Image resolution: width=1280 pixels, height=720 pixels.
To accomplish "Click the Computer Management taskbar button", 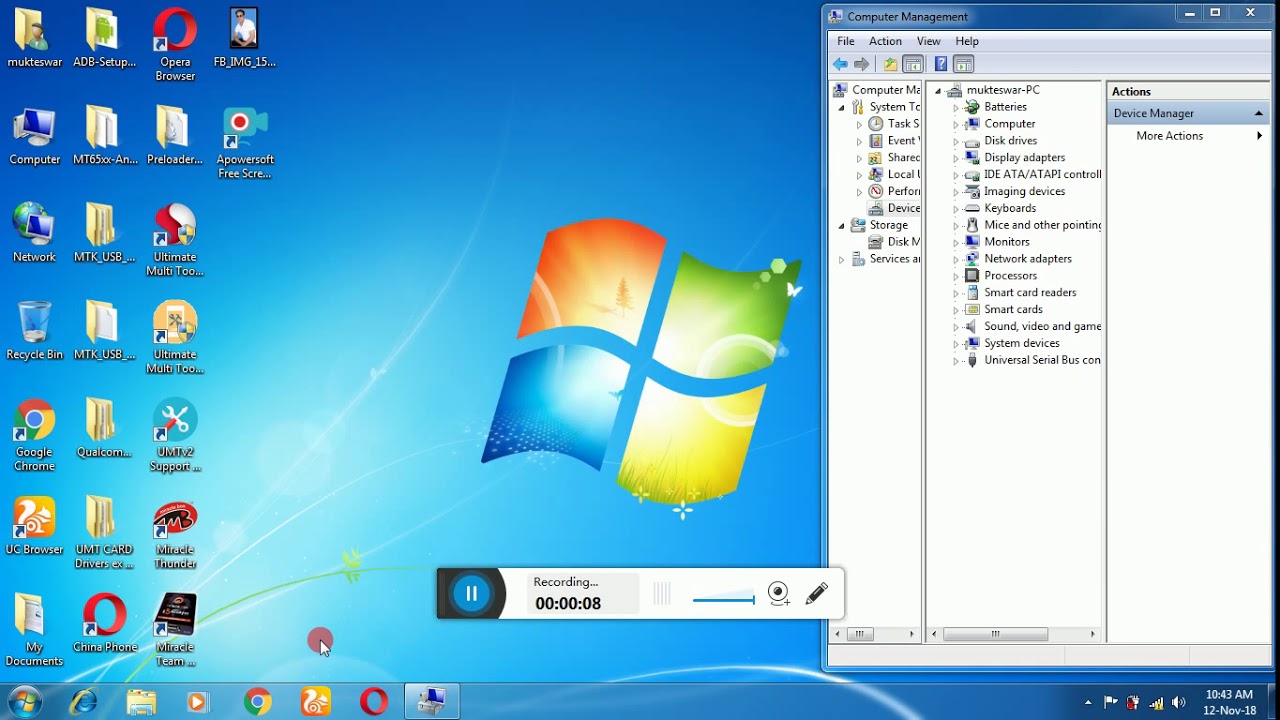I will pyautogui.click(x=432, y=702).
